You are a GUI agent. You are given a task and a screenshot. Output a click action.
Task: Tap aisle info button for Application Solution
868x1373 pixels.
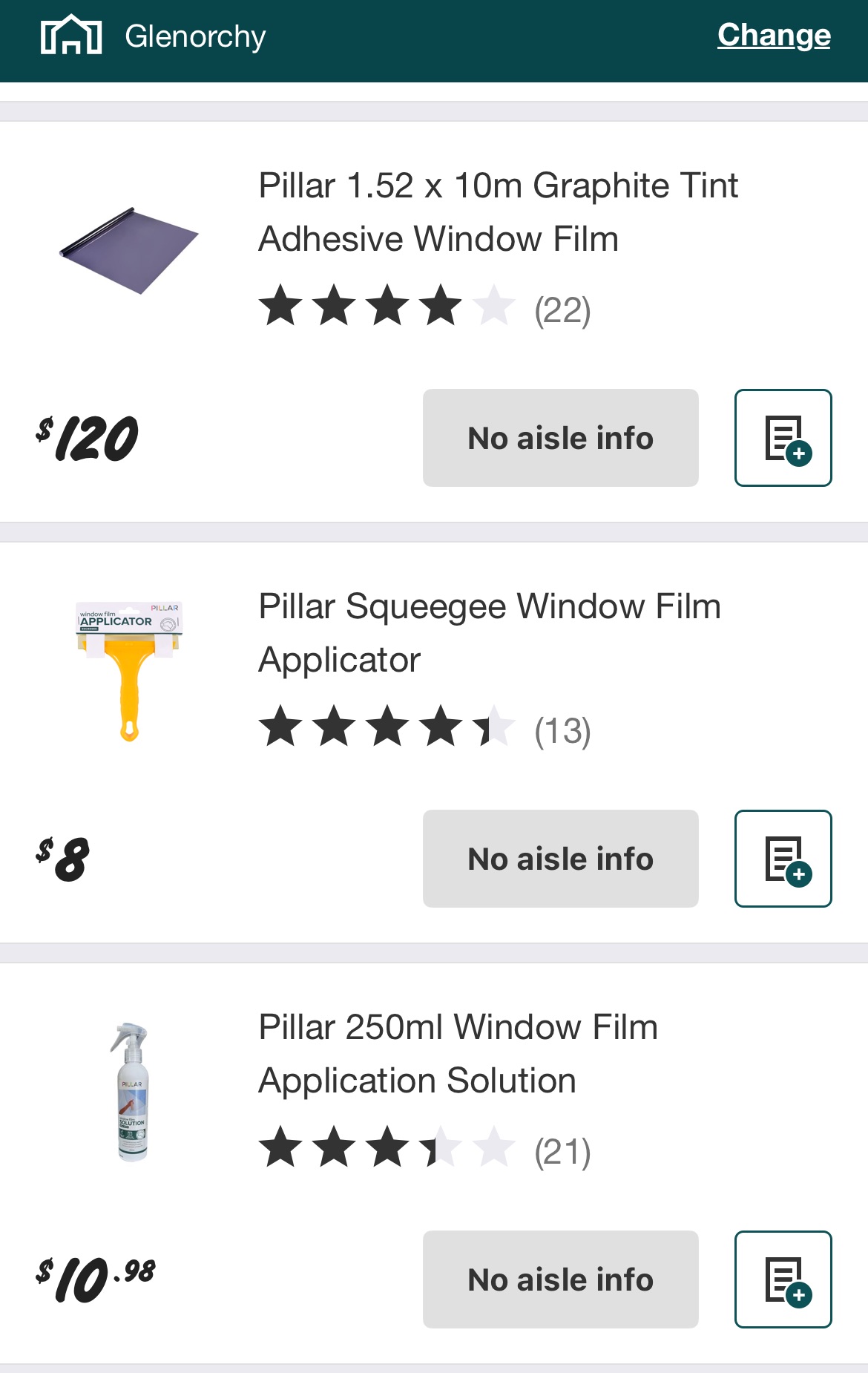click(560, 1279)
